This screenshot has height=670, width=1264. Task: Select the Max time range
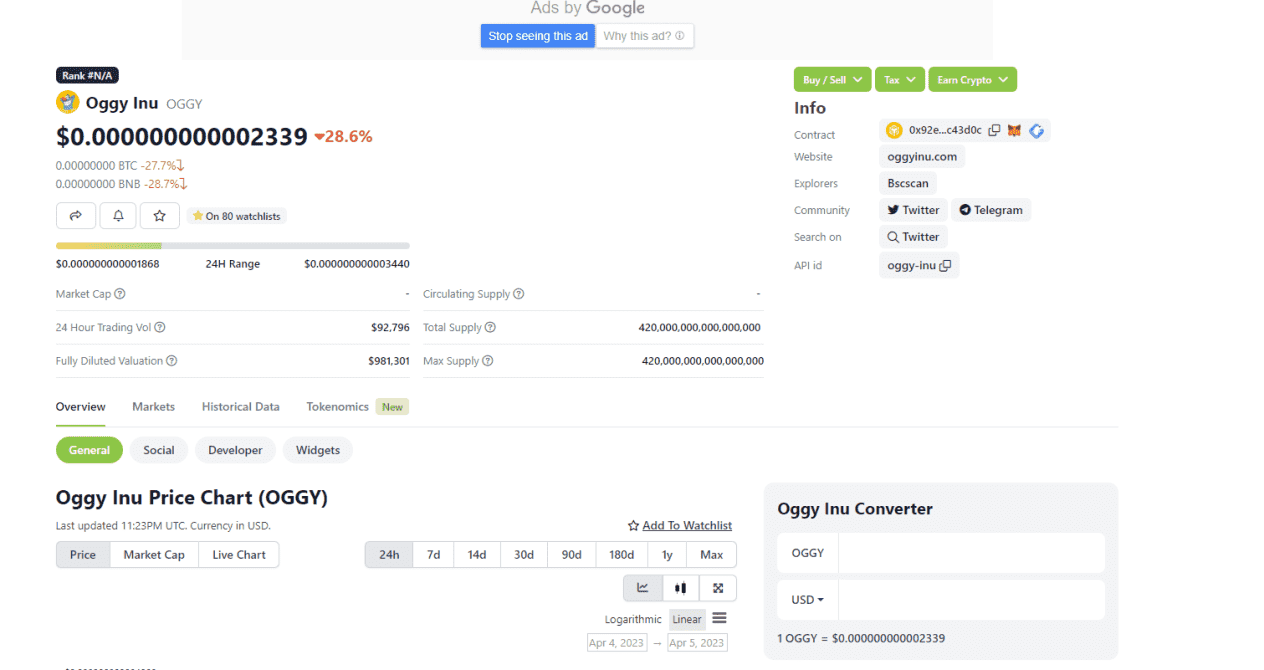click(711, 555)
